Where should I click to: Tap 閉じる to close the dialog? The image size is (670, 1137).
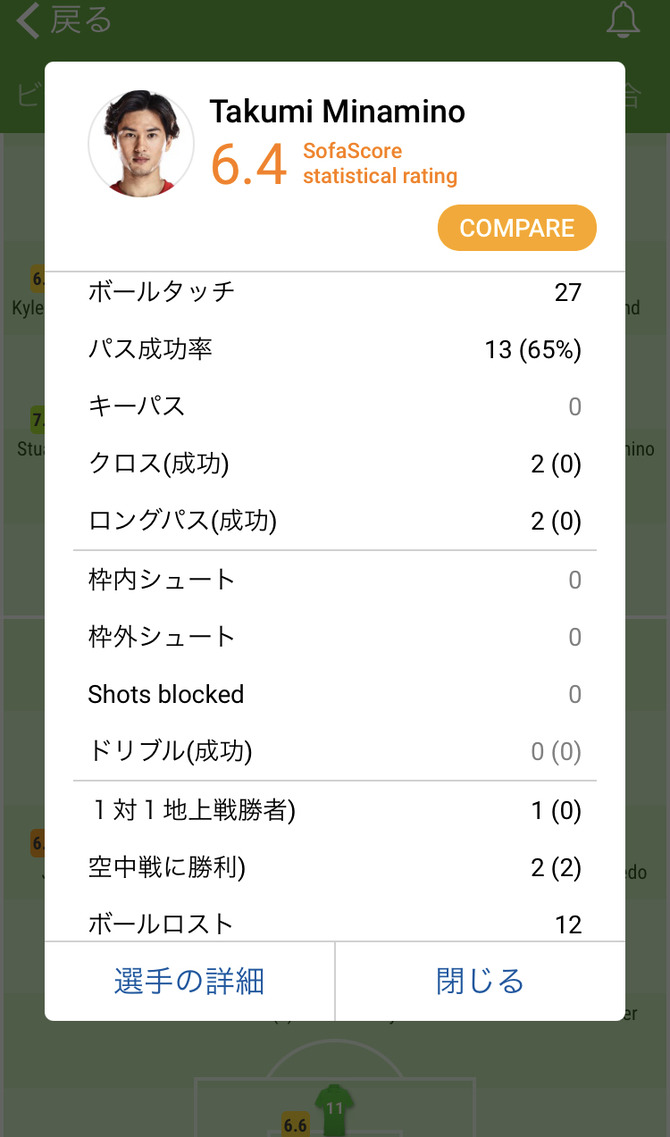pyautogui.click(x=480, y=981)
